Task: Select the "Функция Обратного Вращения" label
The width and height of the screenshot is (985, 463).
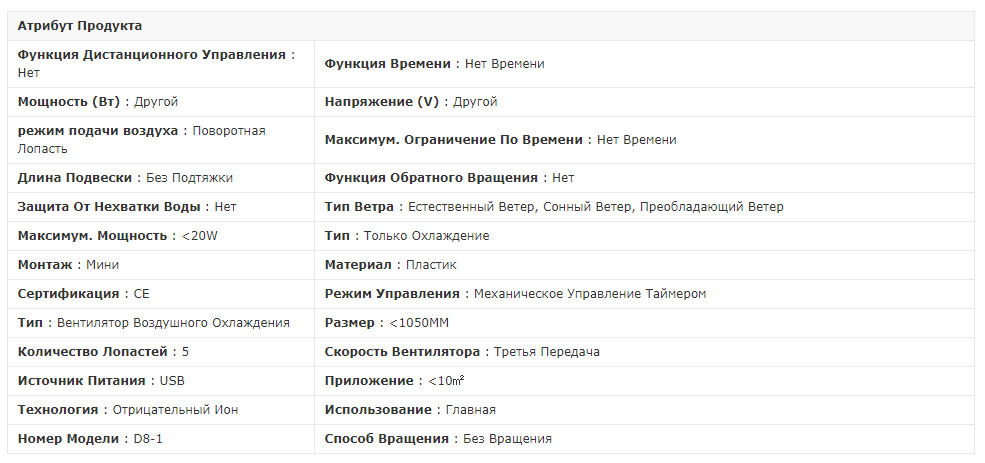Action: click(x=431, y=178)
